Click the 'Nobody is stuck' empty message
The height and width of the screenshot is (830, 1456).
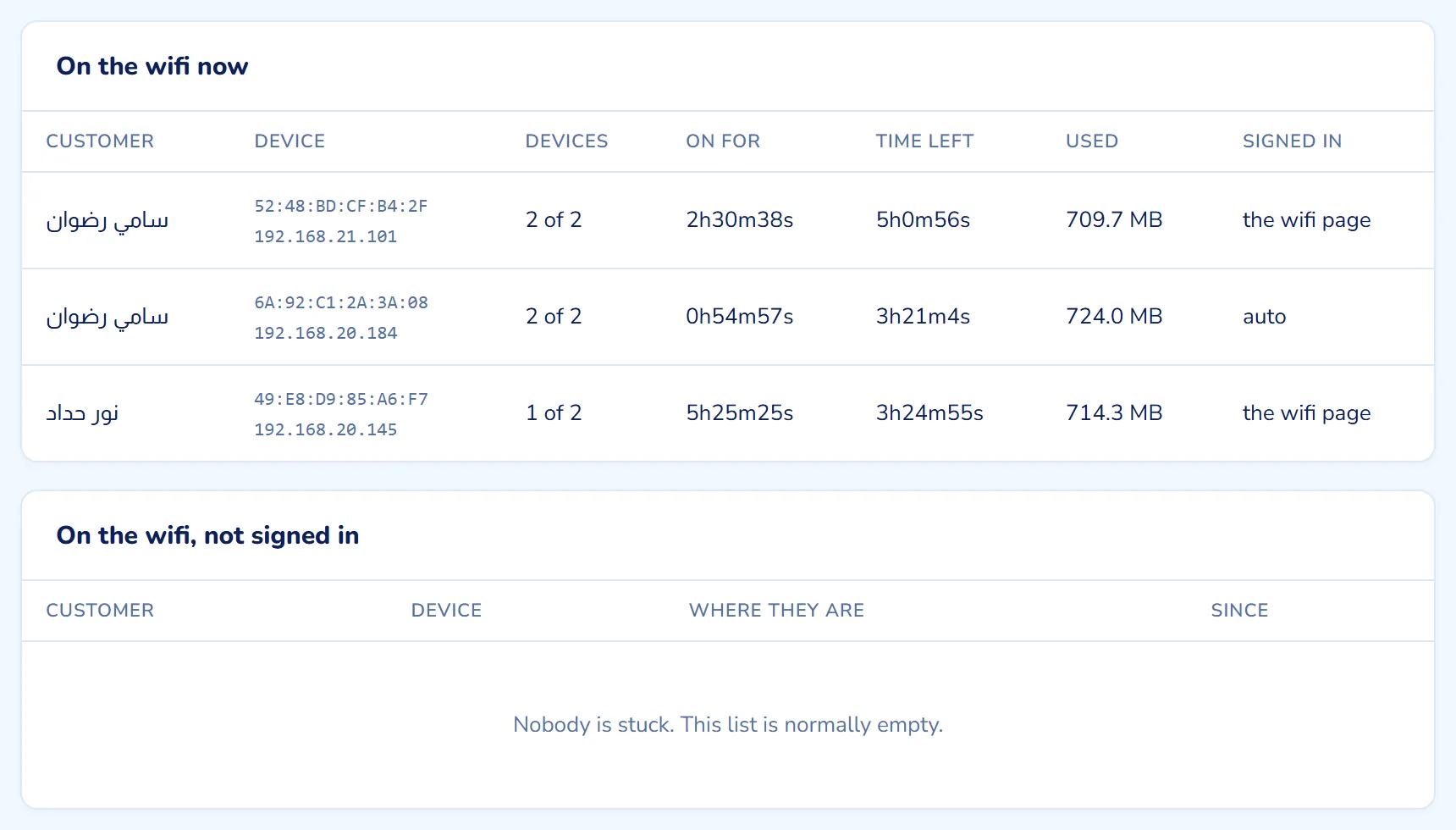coord(728,725)
